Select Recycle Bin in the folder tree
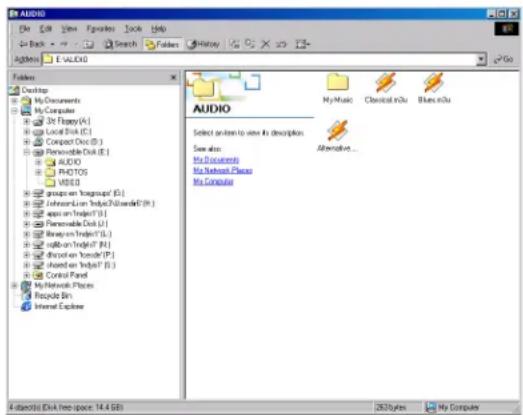523x415 pixels. pos(53,296)
